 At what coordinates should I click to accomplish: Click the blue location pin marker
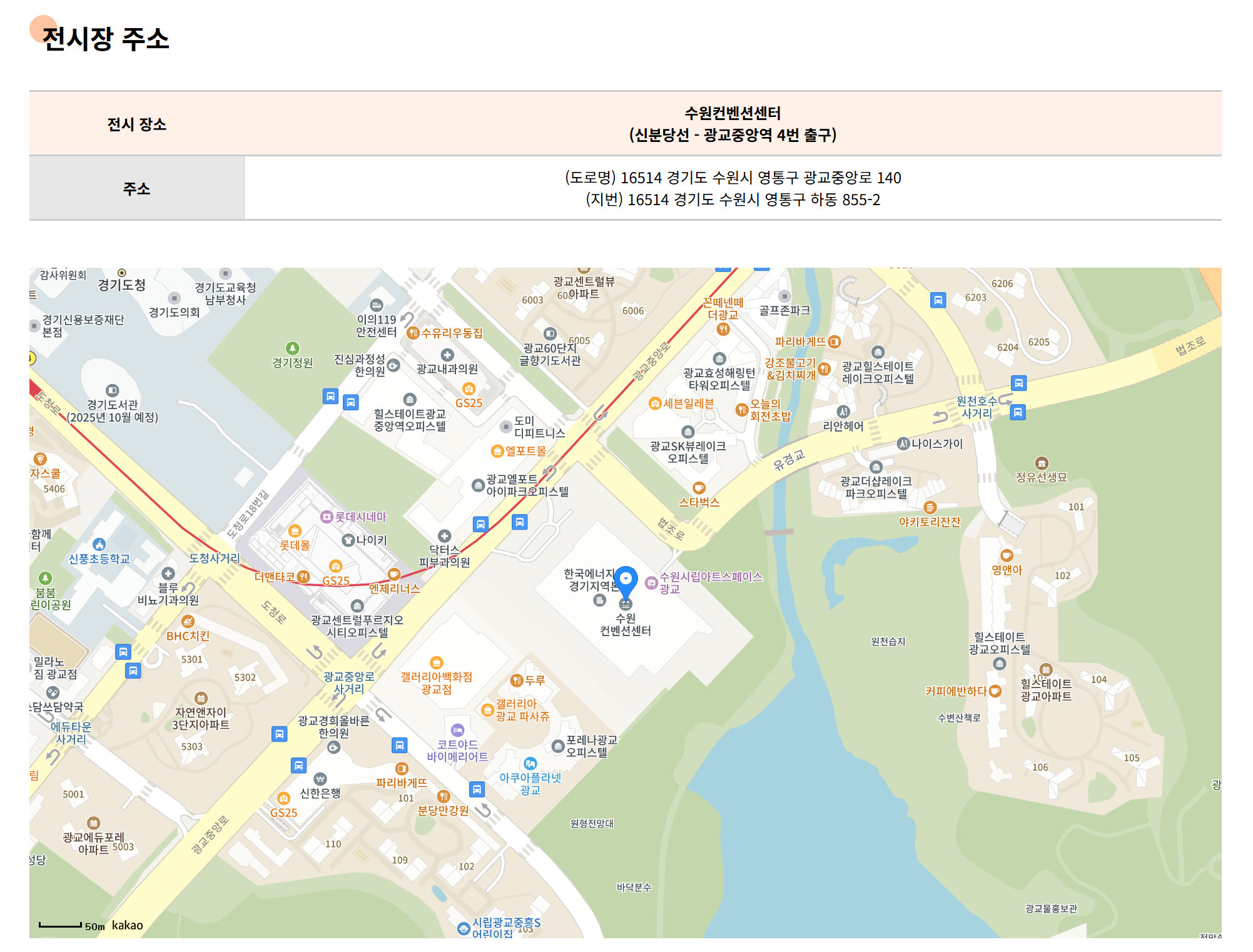[x=626, y=580]
